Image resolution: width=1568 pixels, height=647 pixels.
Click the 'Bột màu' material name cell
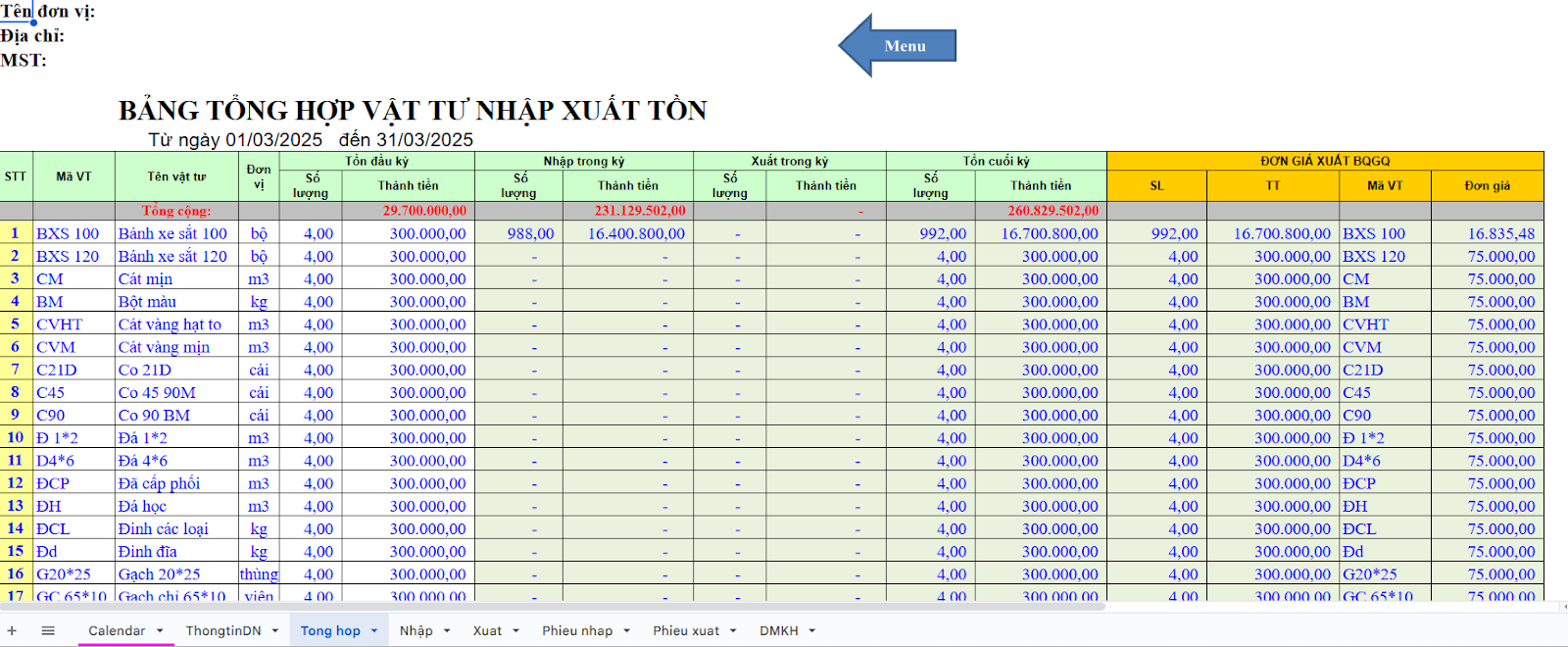pos(176,302)
